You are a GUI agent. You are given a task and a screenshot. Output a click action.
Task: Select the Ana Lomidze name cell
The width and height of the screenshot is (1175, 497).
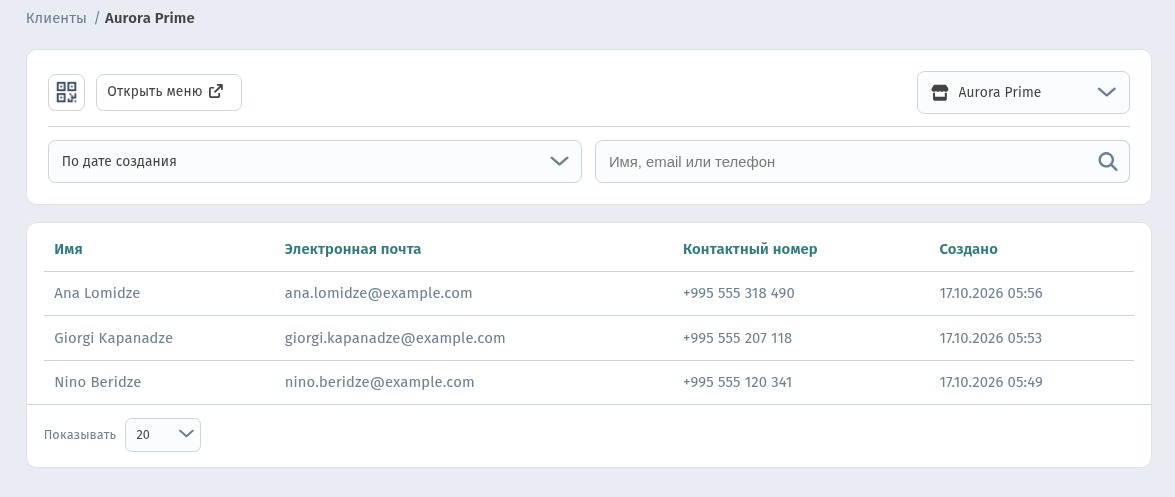[97, 293]
